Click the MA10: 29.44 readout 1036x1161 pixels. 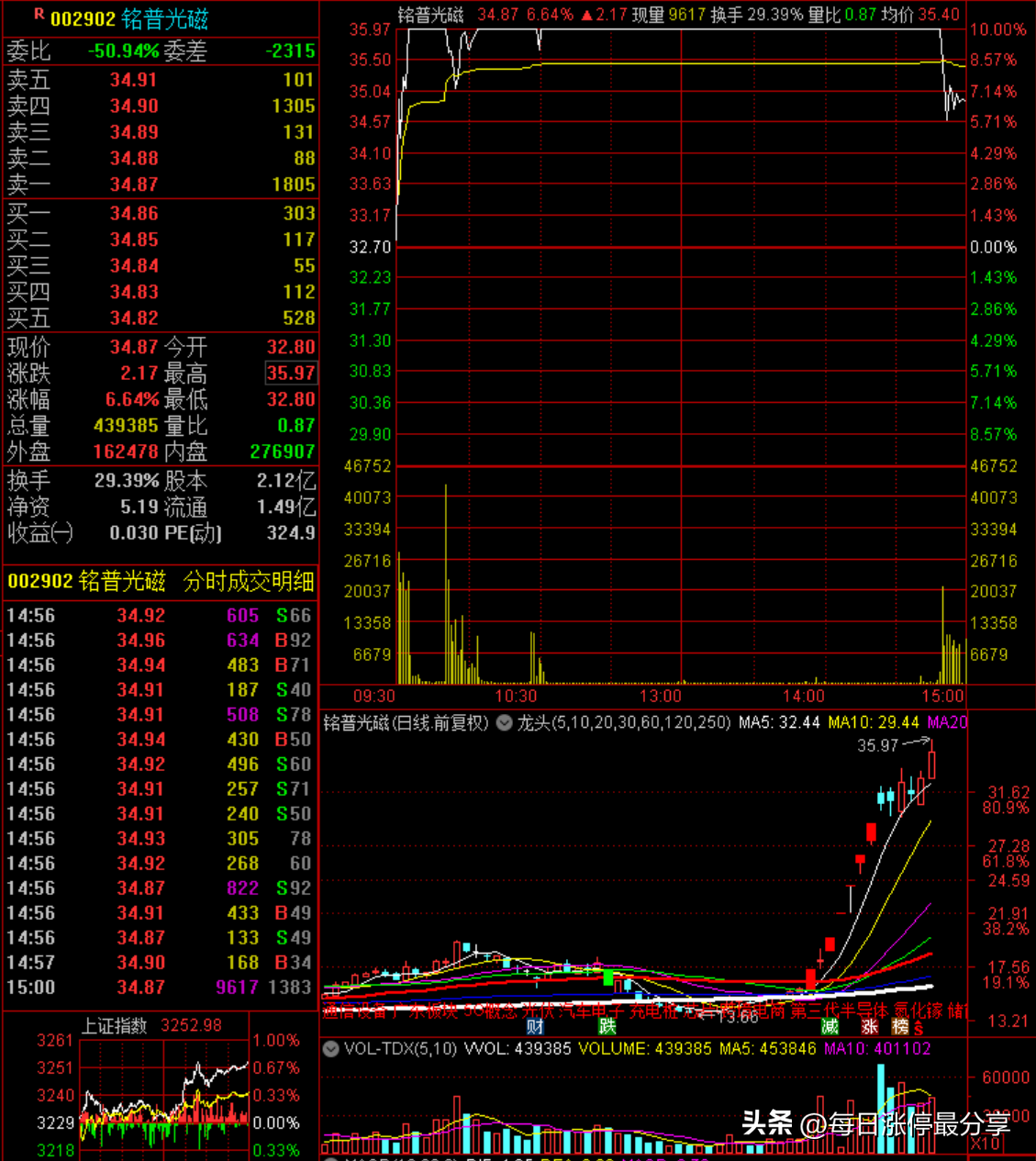(874, 723)
